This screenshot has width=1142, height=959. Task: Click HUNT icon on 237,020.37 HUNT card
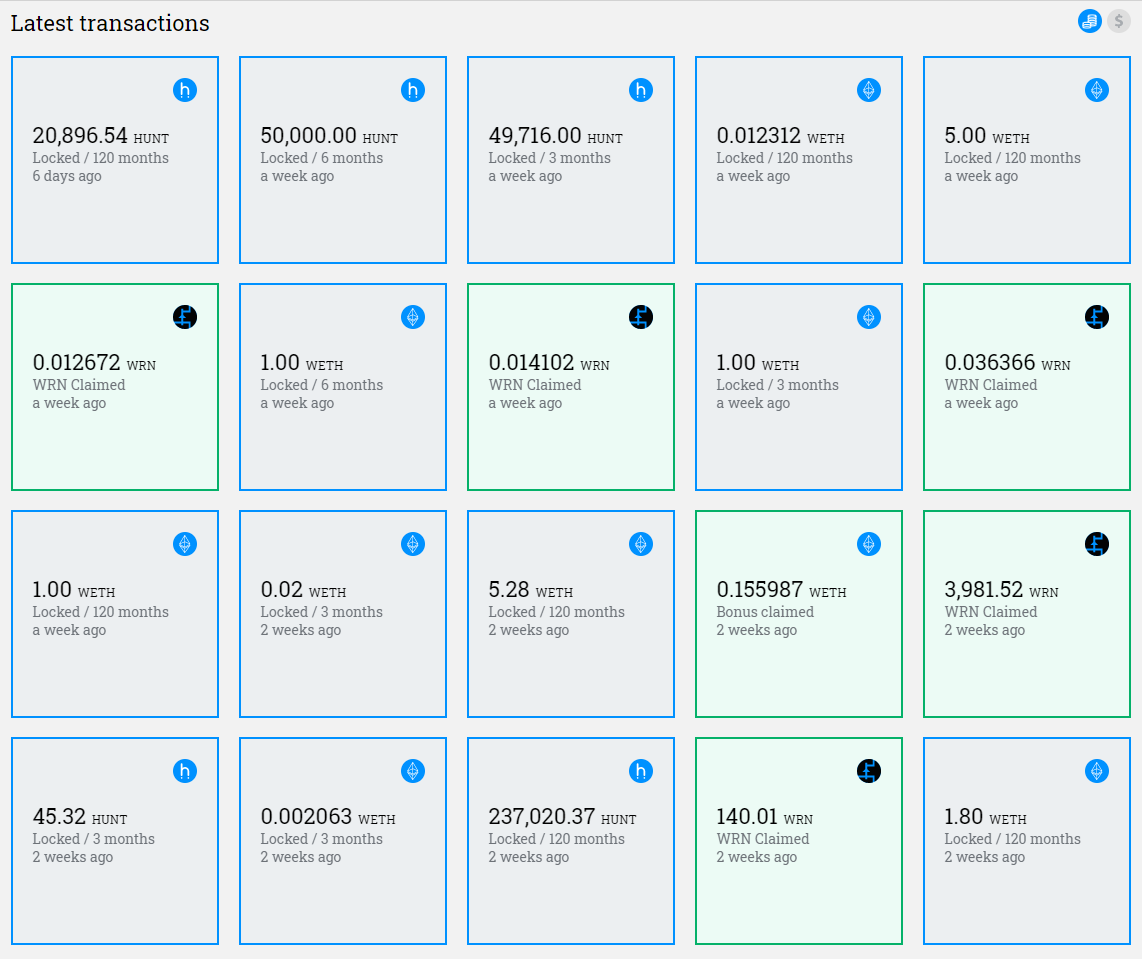tap(641, 771)
